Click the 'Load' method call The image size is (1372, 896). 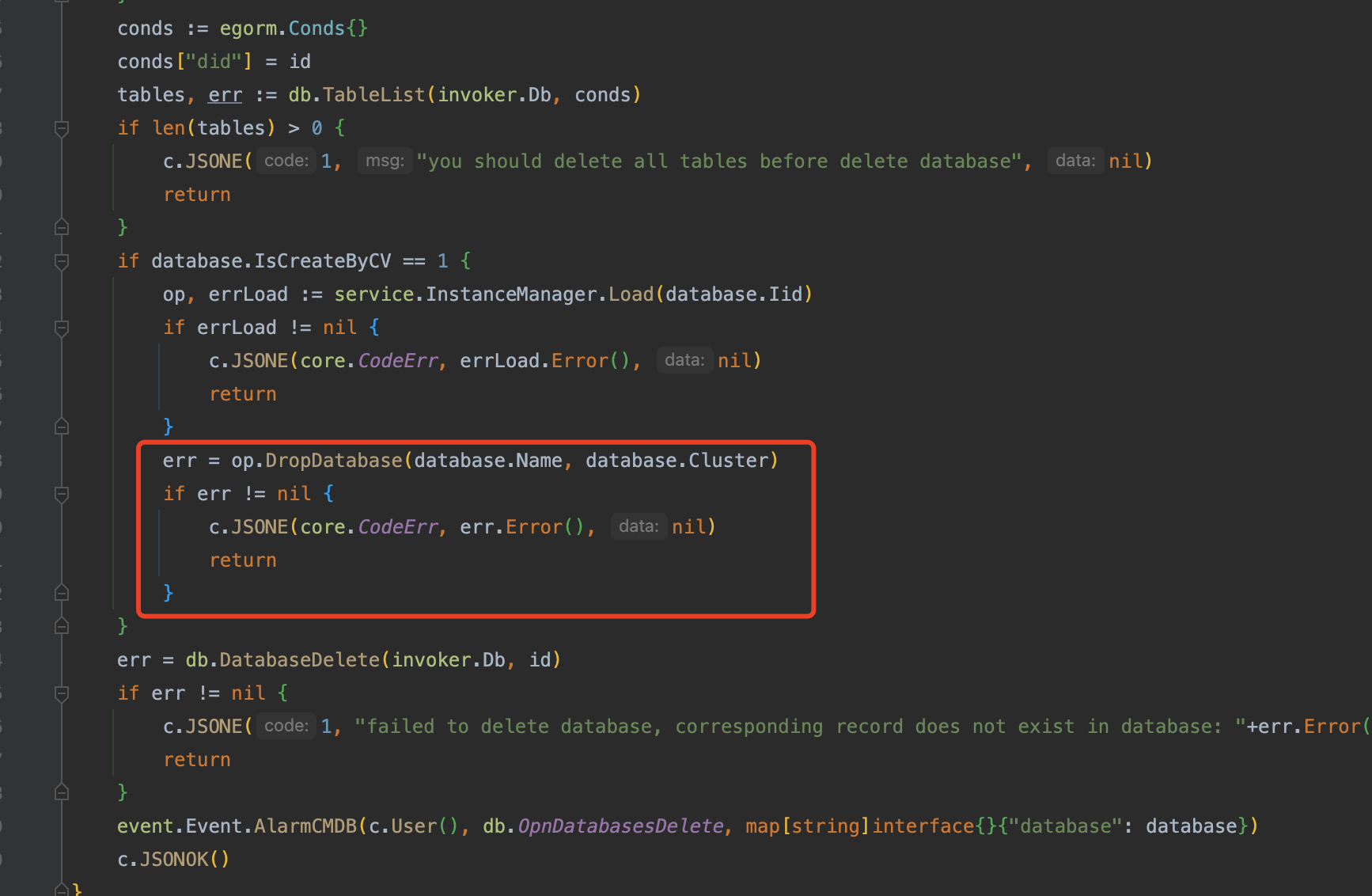(631, 294)
